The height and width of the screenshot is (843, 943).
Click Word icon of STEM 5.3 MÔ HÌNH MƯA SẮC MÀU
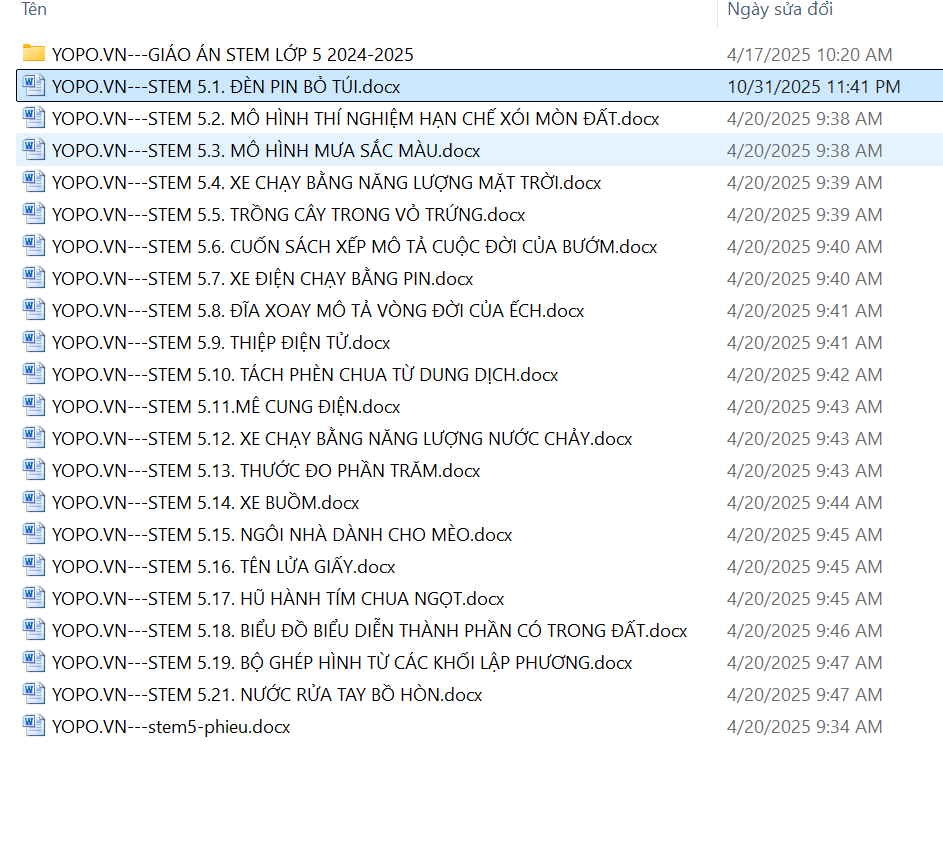click(34, 150)
